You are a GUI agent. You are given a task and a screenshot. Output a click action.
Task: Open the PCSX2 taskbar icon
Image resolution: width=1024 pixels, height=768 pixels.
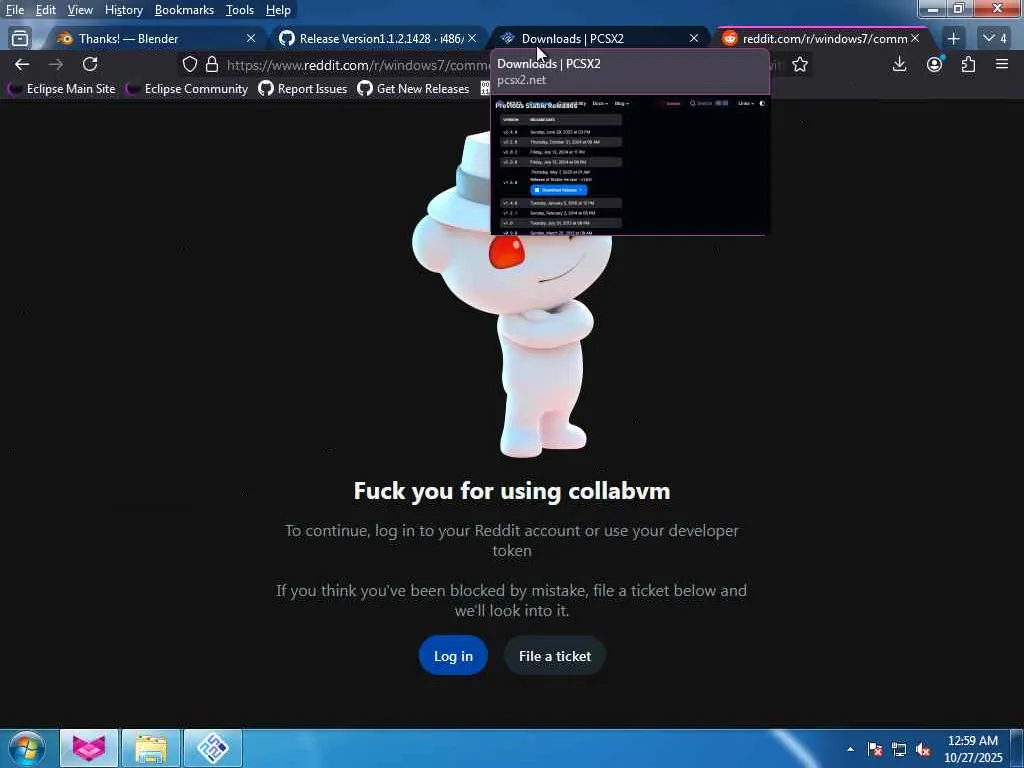tap(213, 748)
